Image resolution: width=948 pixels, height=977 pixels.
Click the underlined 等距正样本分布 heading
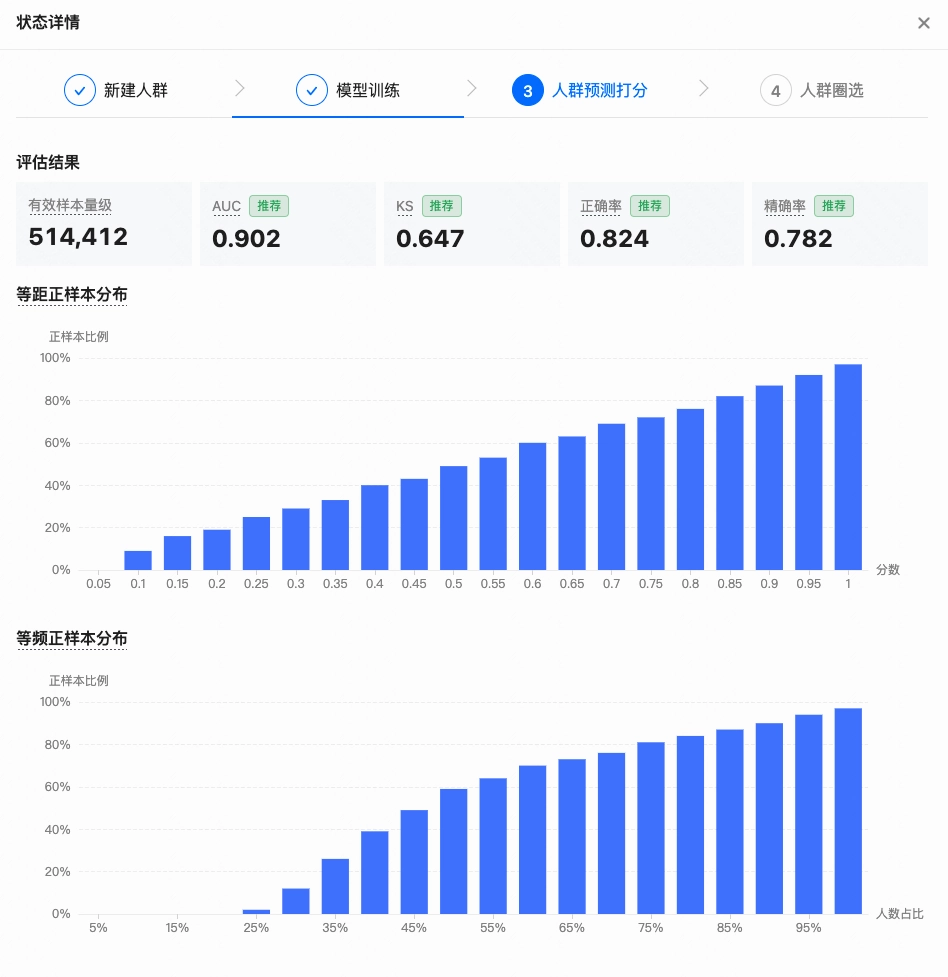[x=72, y=295]
